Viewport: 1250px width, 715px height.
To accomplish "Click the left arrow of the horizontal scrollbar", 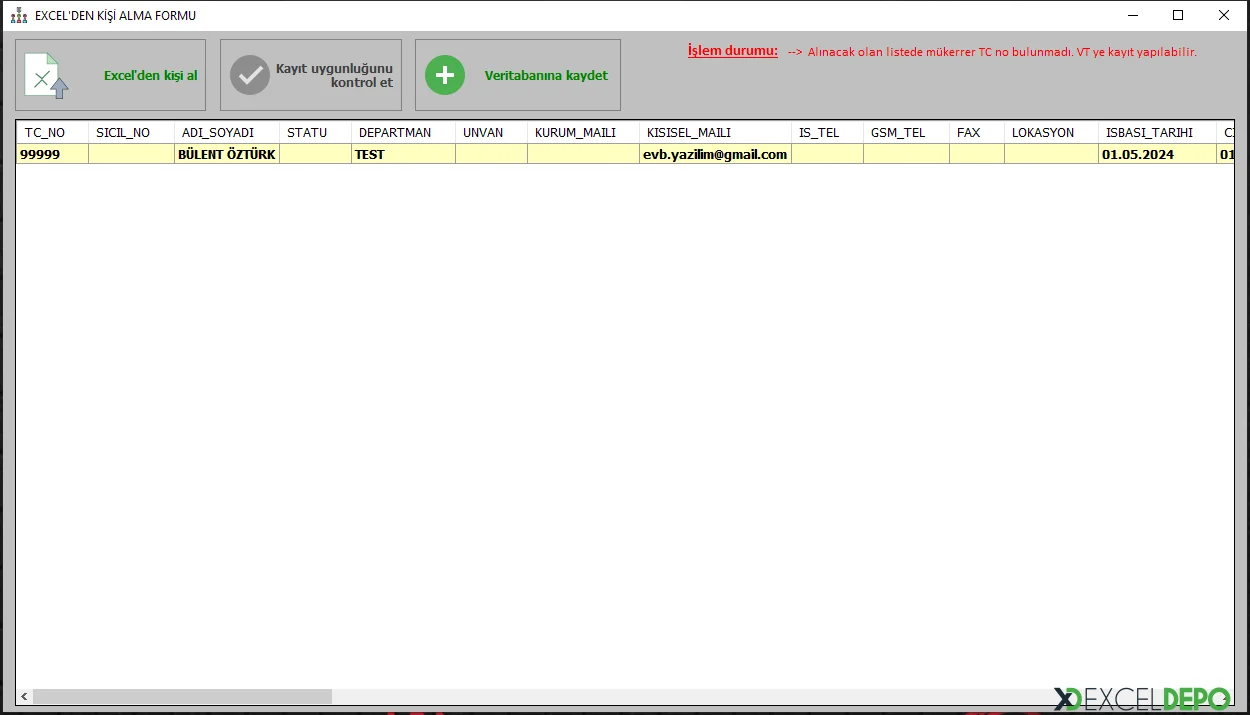I will coord(22,697).
